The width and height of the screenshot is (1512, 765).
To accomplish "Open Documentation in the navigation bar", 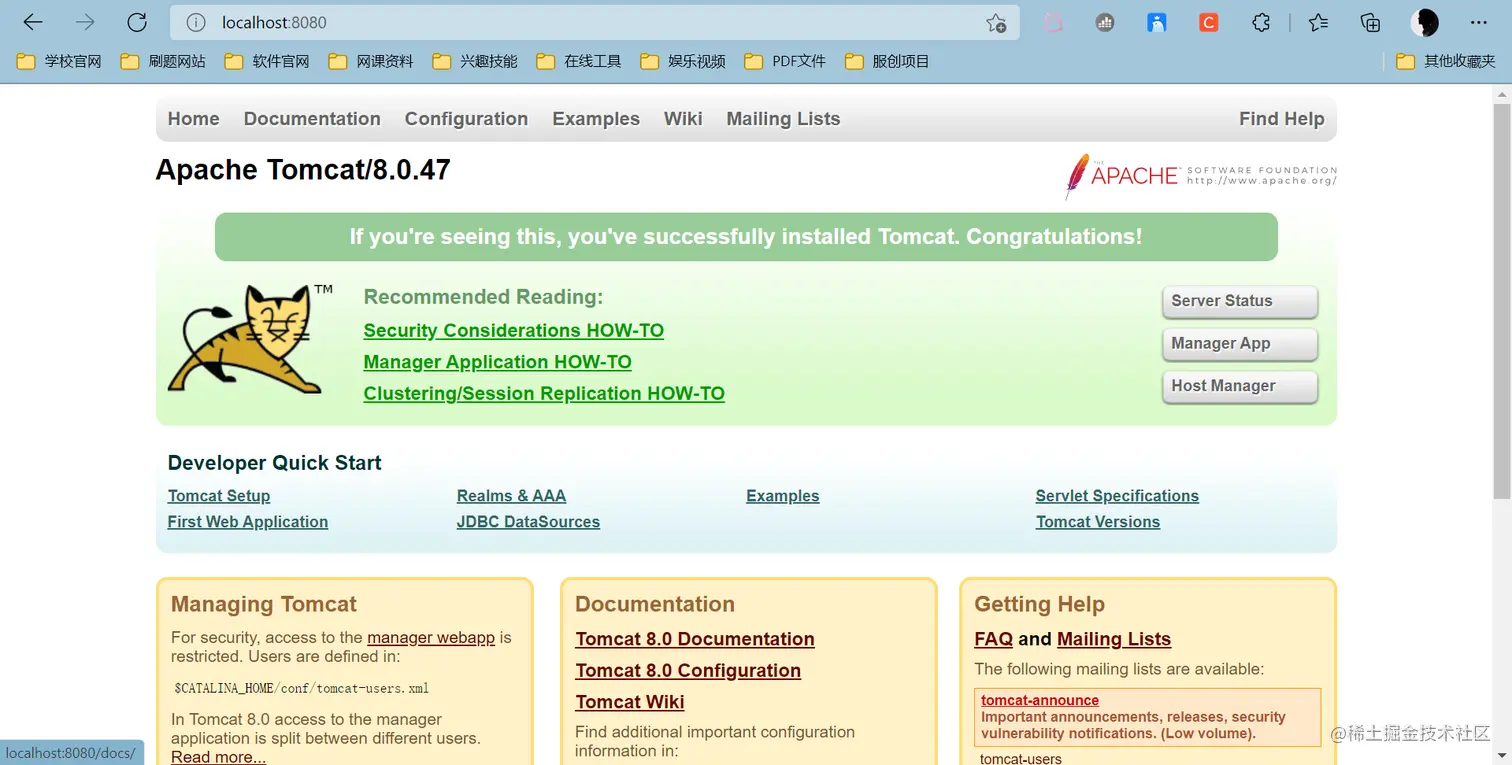I will click(312, 119).
